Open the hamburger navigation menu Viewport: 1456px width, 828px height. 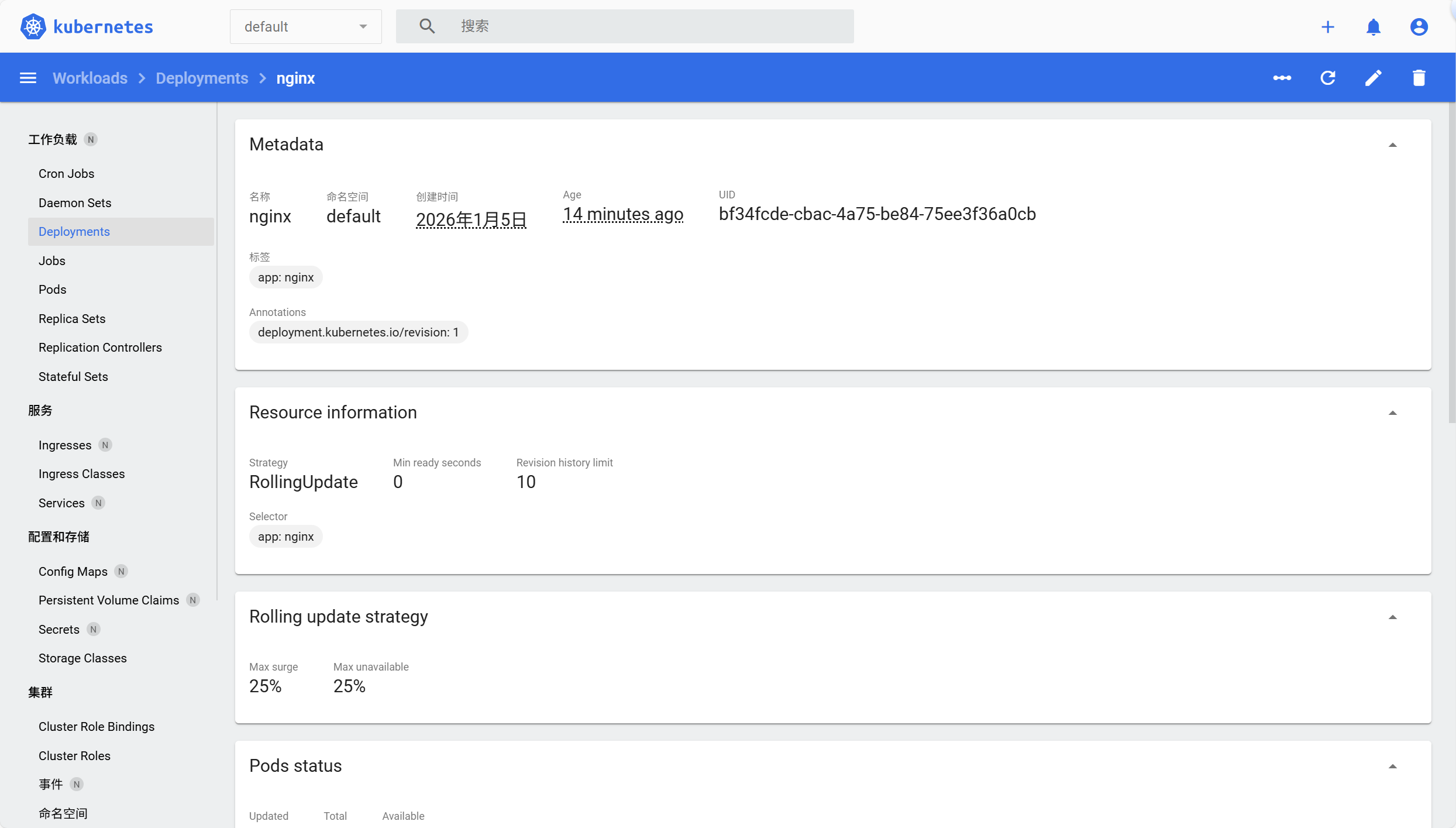tap(28, 78)
